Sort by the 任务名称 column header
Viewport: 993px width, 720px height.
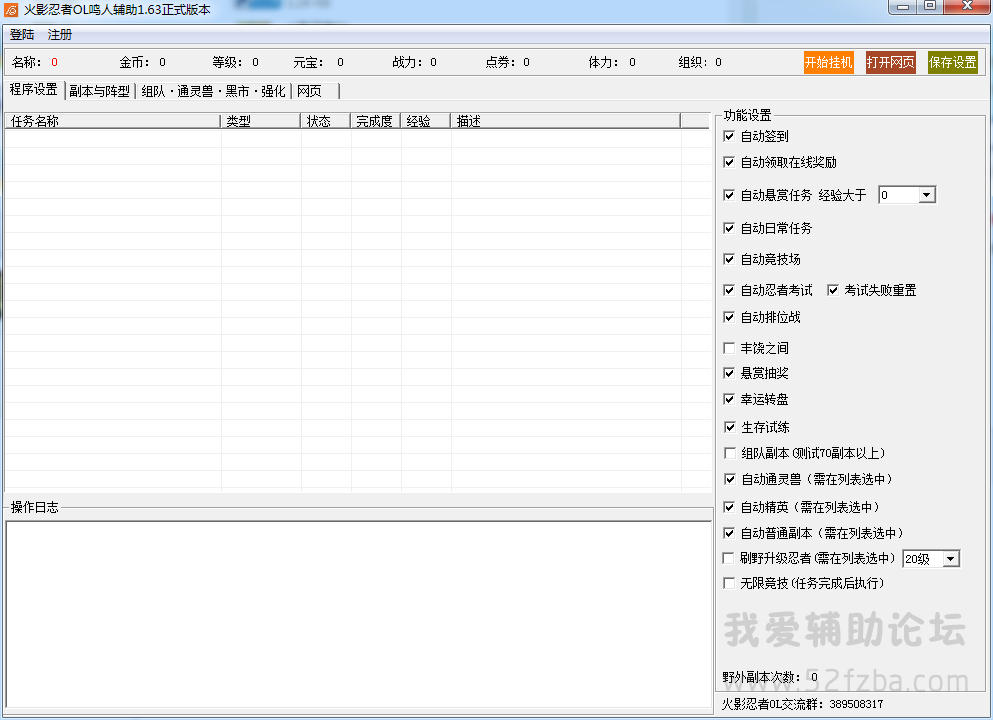(x=112, y=121)
